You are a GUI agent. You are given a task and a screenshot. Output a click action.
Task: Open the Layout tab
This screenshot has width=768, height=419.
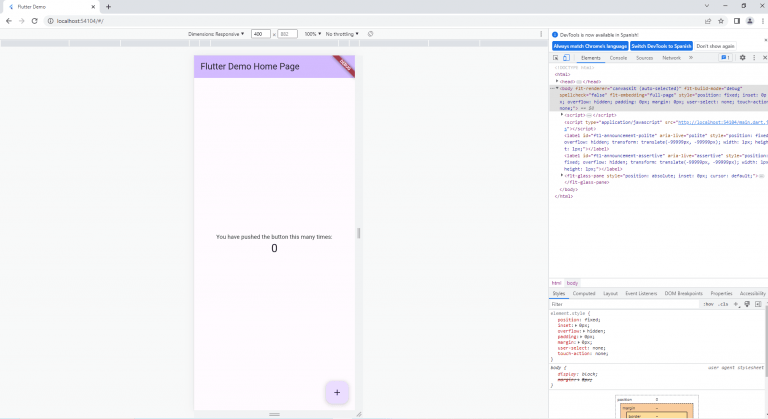pyautogui.click(x=610, y=294)
